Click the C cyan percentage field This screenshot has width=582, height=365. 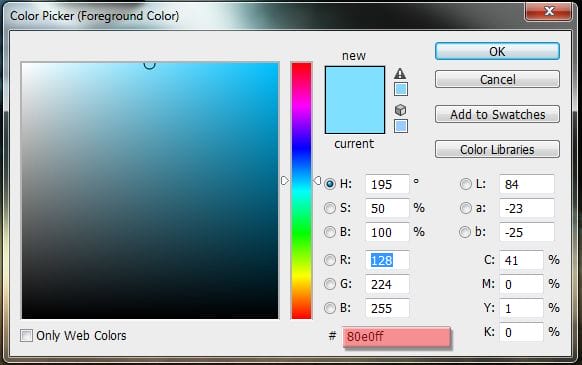tap(521, 260)
